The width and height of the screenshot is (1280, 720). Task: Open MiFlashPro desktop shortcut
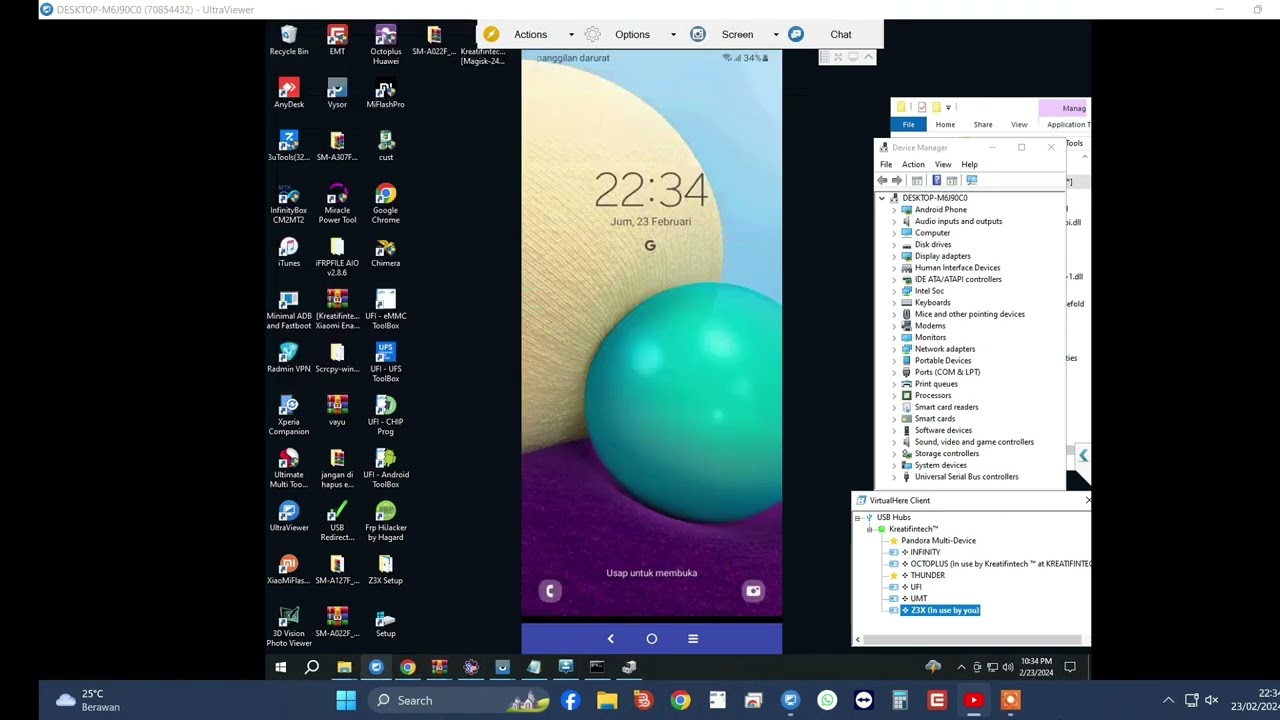tap(385, 94)
